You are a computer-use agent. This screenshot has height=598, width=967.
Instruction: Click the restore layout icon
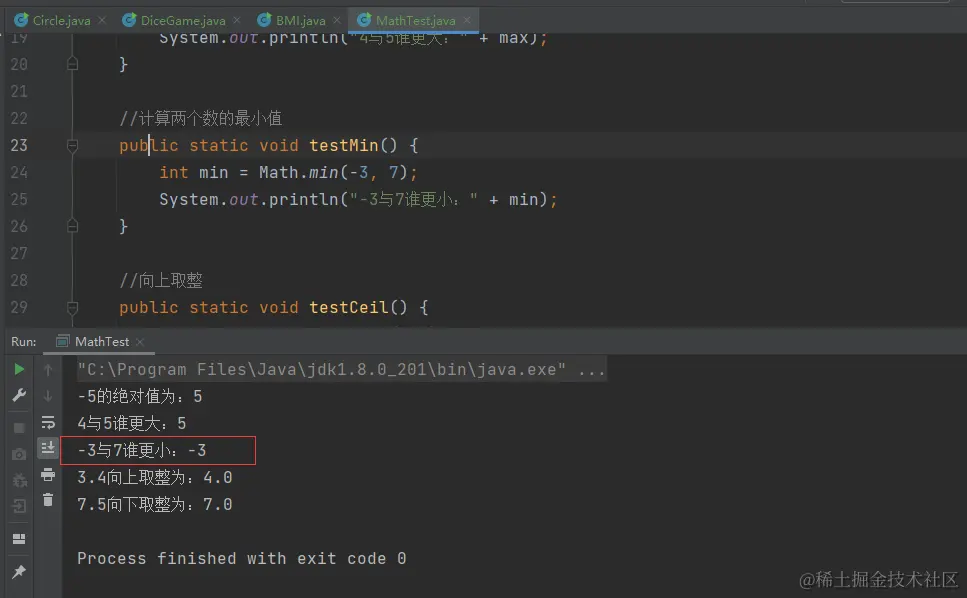[19, 539]
